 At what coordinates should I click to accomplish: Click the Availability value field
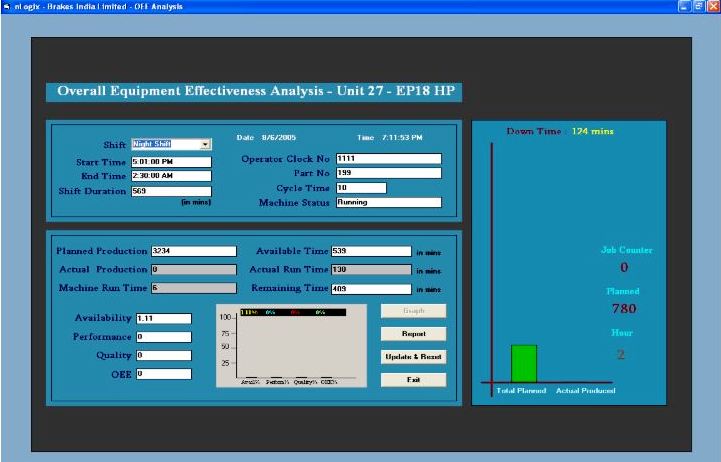(164, 318)
